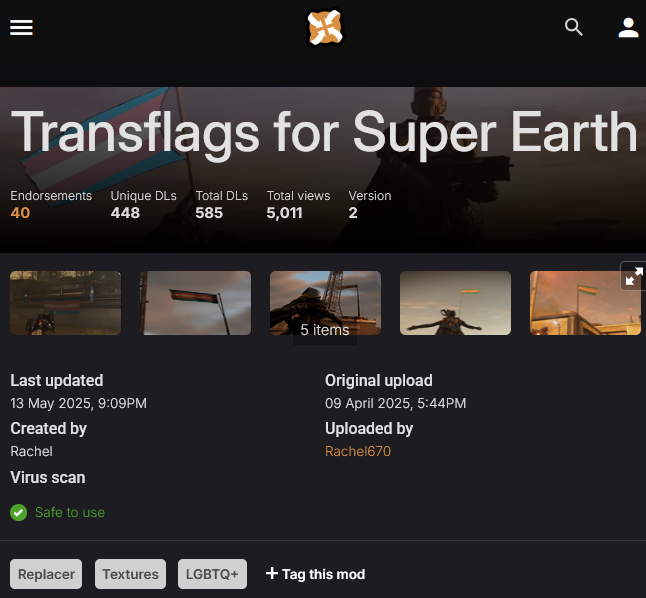Click the green Safe to use checkmark icon

click(x=19, y=513)
